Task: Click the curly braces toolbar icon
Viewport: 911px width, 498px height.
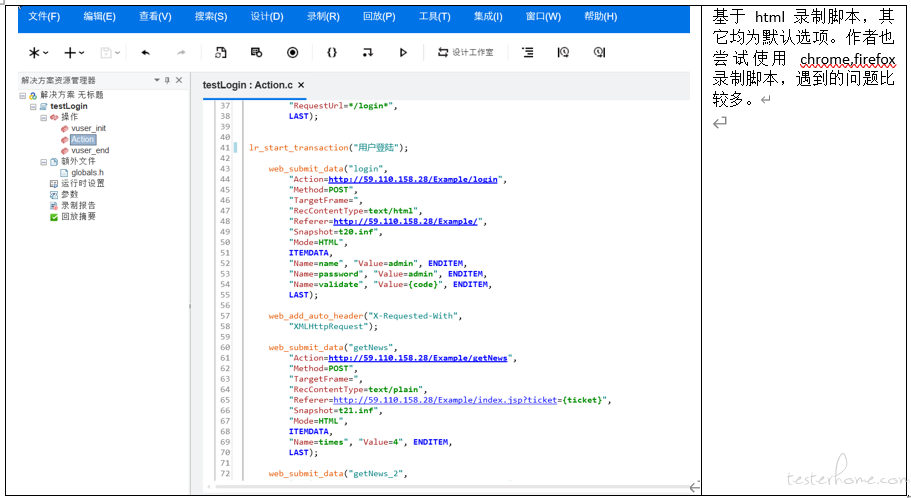Action: tap(332, 52)
